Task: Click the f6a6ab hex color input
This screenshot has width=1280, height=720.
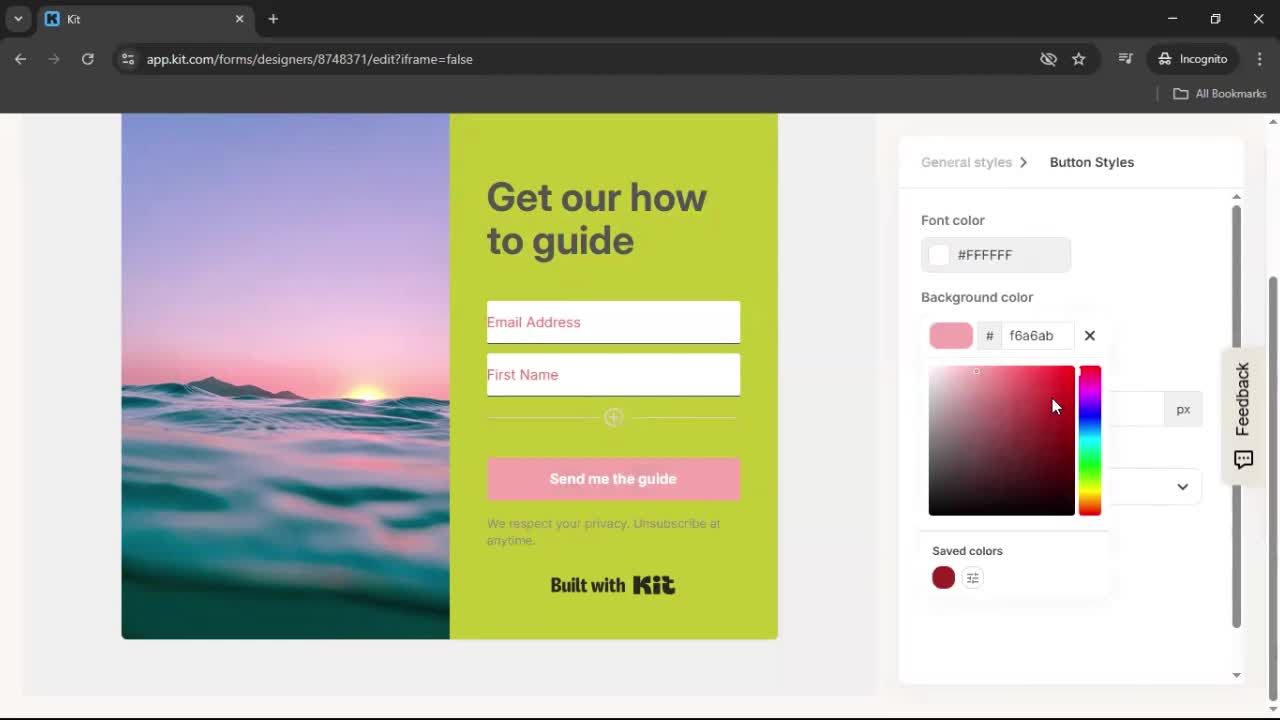Action: pos(1035,335)
